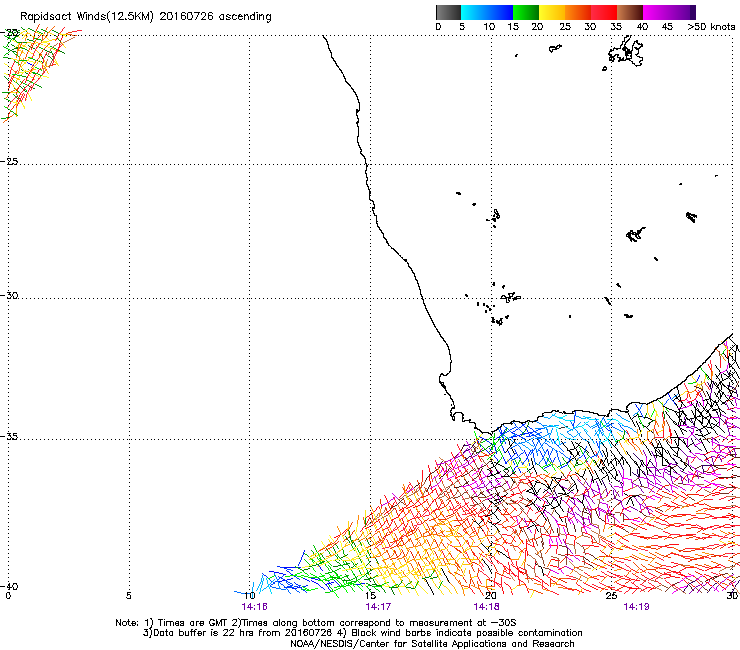Click the legend label '40' under color bar

pyautogui.click(x=642, y=27)
